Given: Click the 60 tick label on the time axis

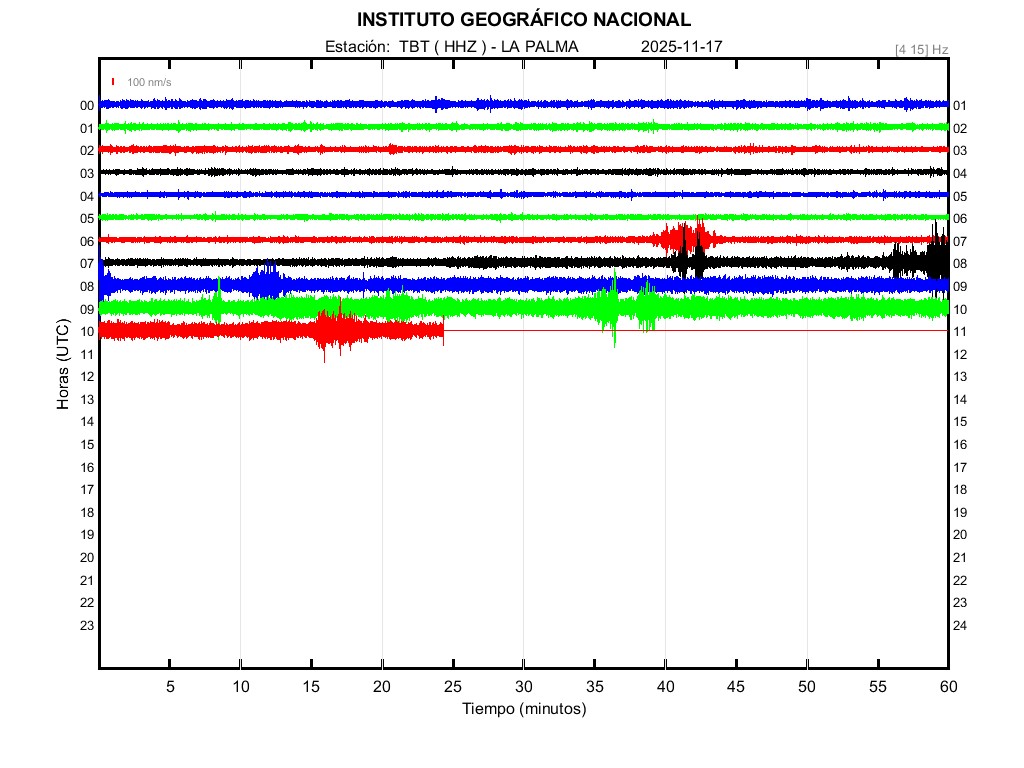Looking at the screenshot, I should [x=948, y=687].
